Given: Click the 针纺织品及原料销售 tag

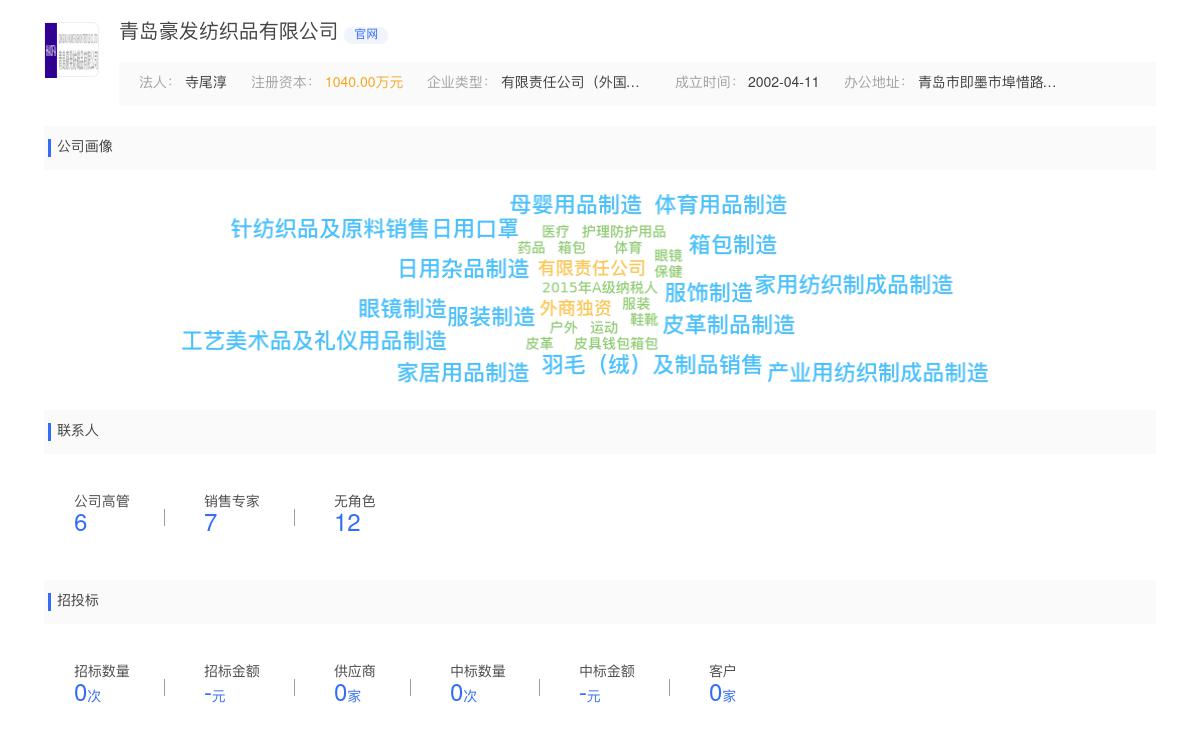Looking at the screenshot, I should point(330,229).
